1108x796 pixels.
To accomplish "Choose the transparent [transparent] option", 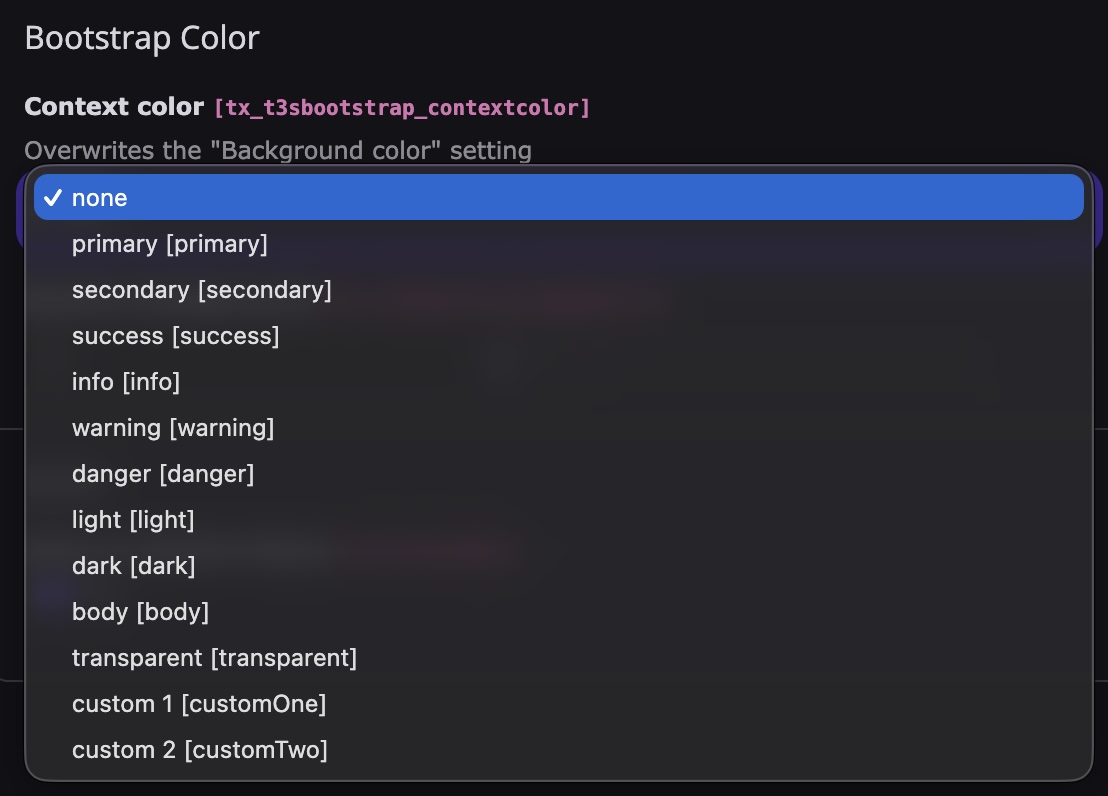I will [214, 658].
